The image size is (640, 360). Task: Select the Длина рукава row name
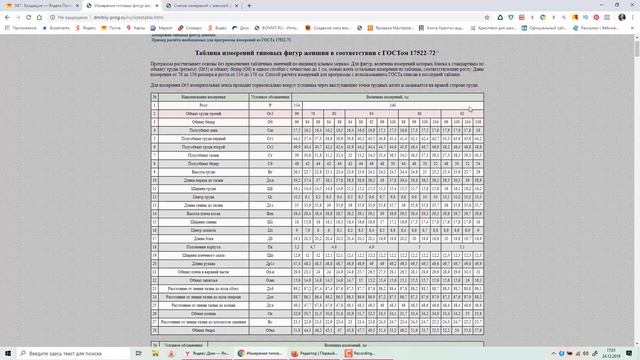203,264
